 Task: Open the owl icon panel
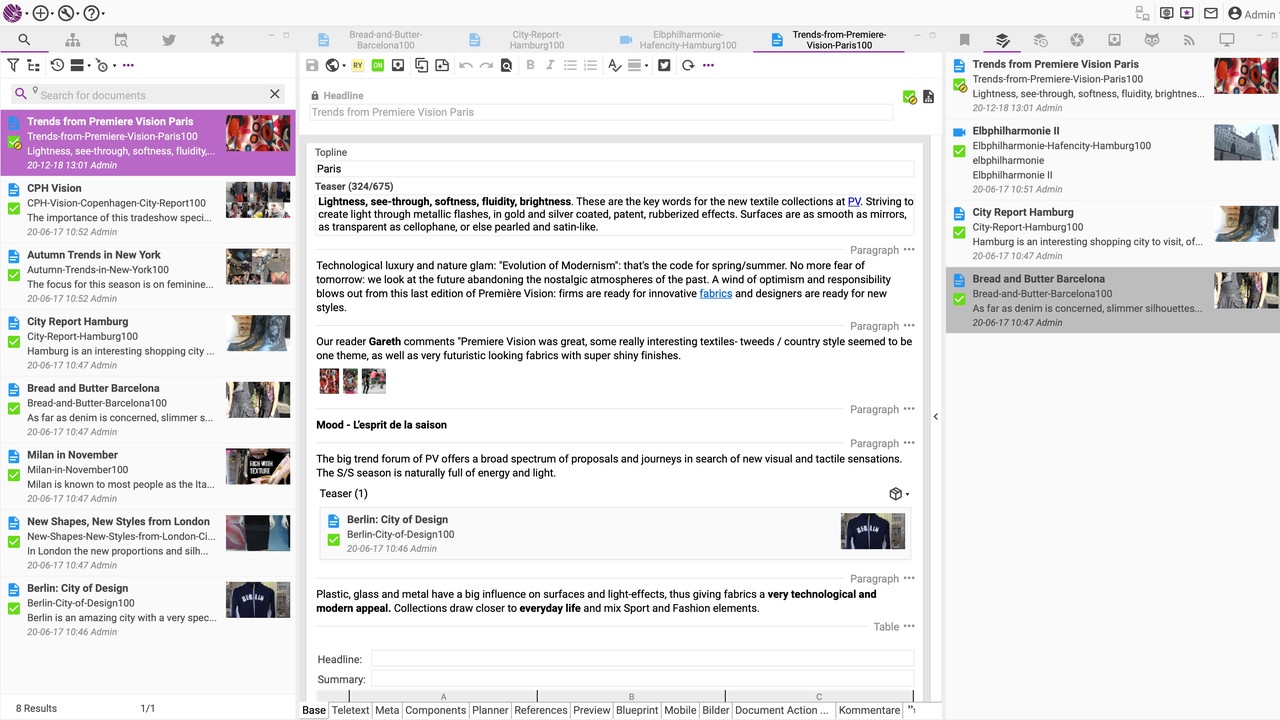1152,40
